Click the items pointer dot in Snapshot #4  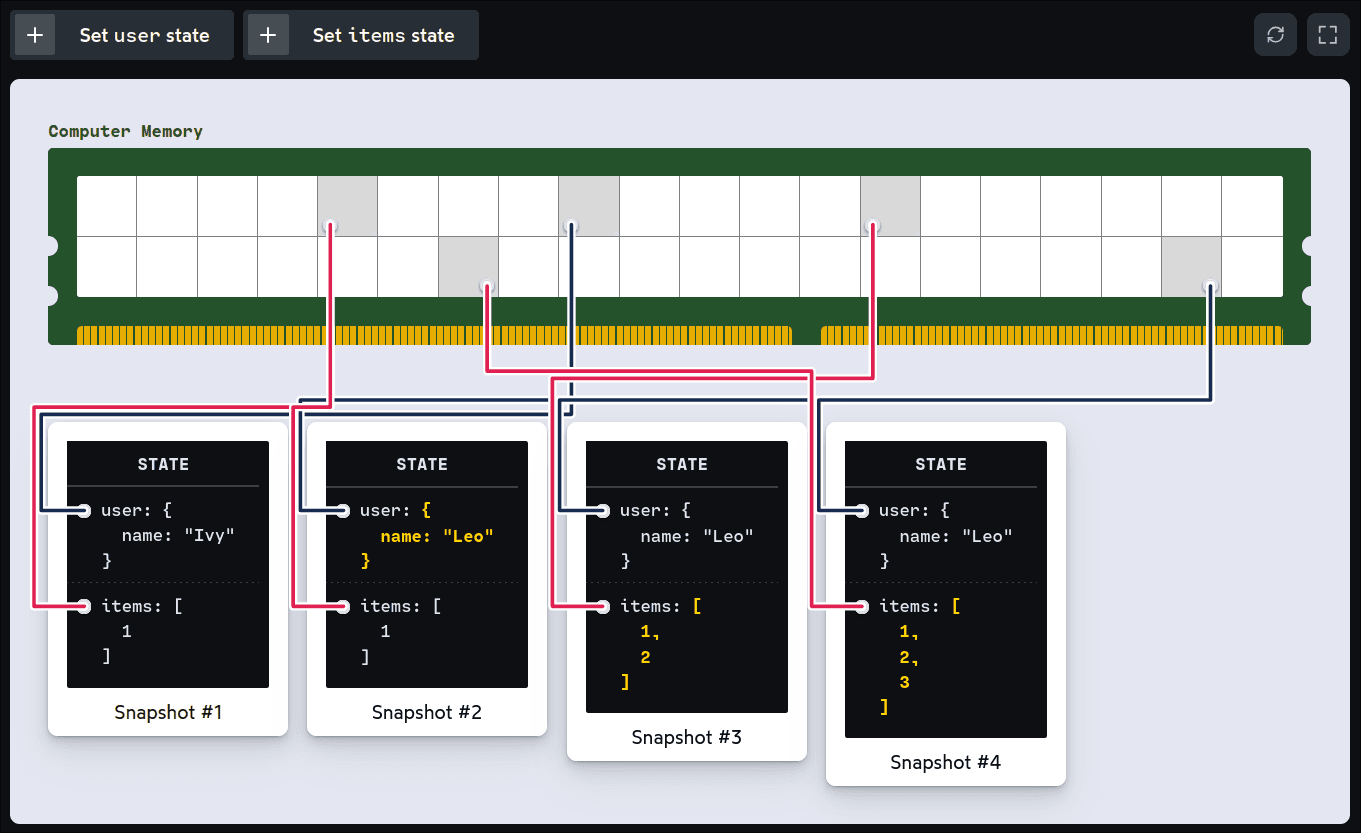[862, 606]
